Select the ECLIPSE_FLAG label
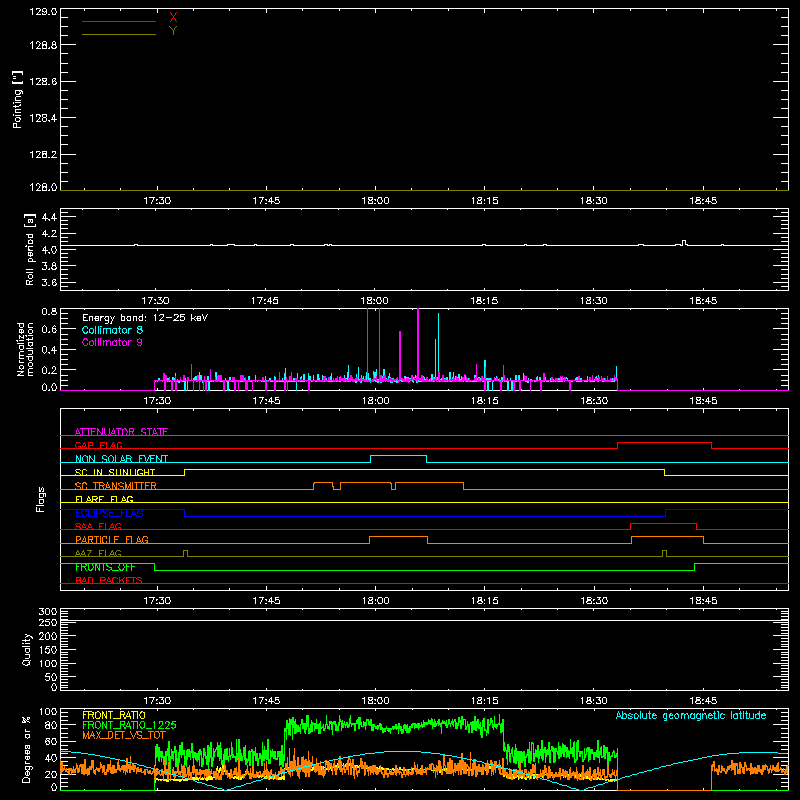Screen dimensions: 800x800 pos(109,513)
